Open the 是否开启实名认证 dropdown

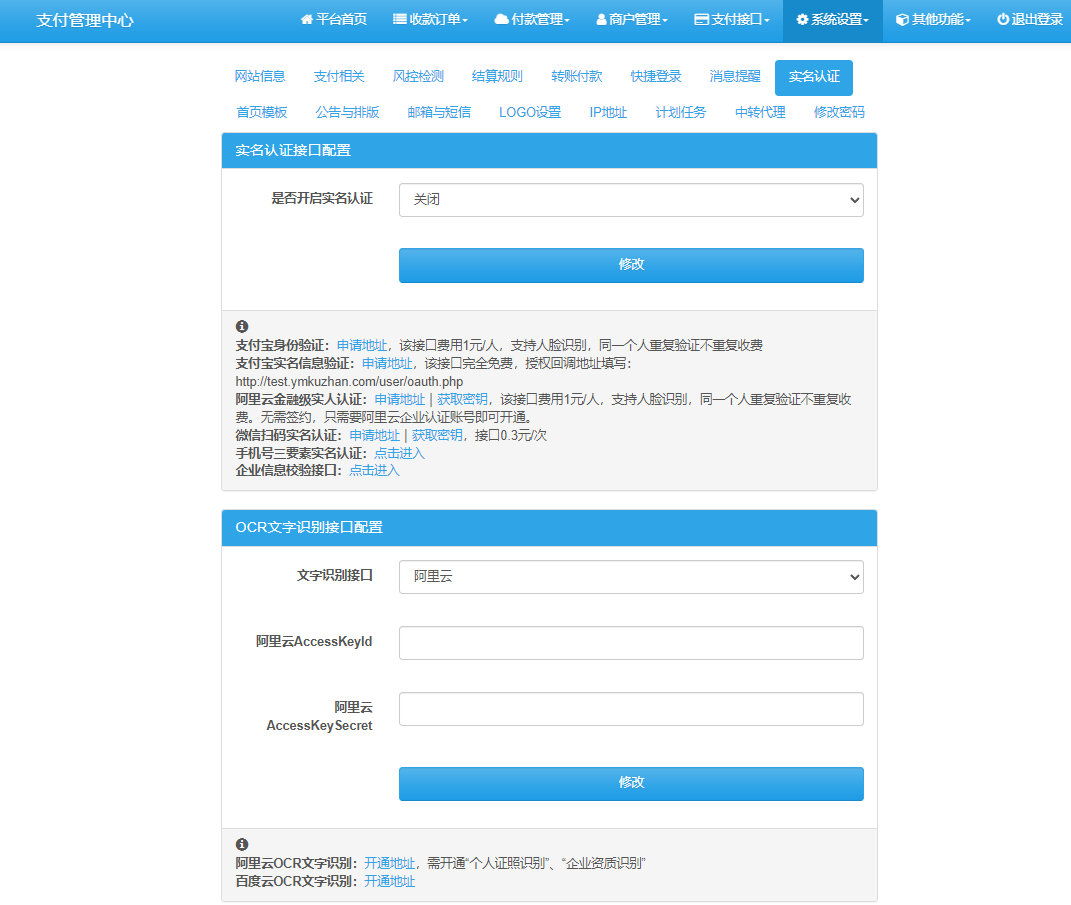[x=630, y=200]
